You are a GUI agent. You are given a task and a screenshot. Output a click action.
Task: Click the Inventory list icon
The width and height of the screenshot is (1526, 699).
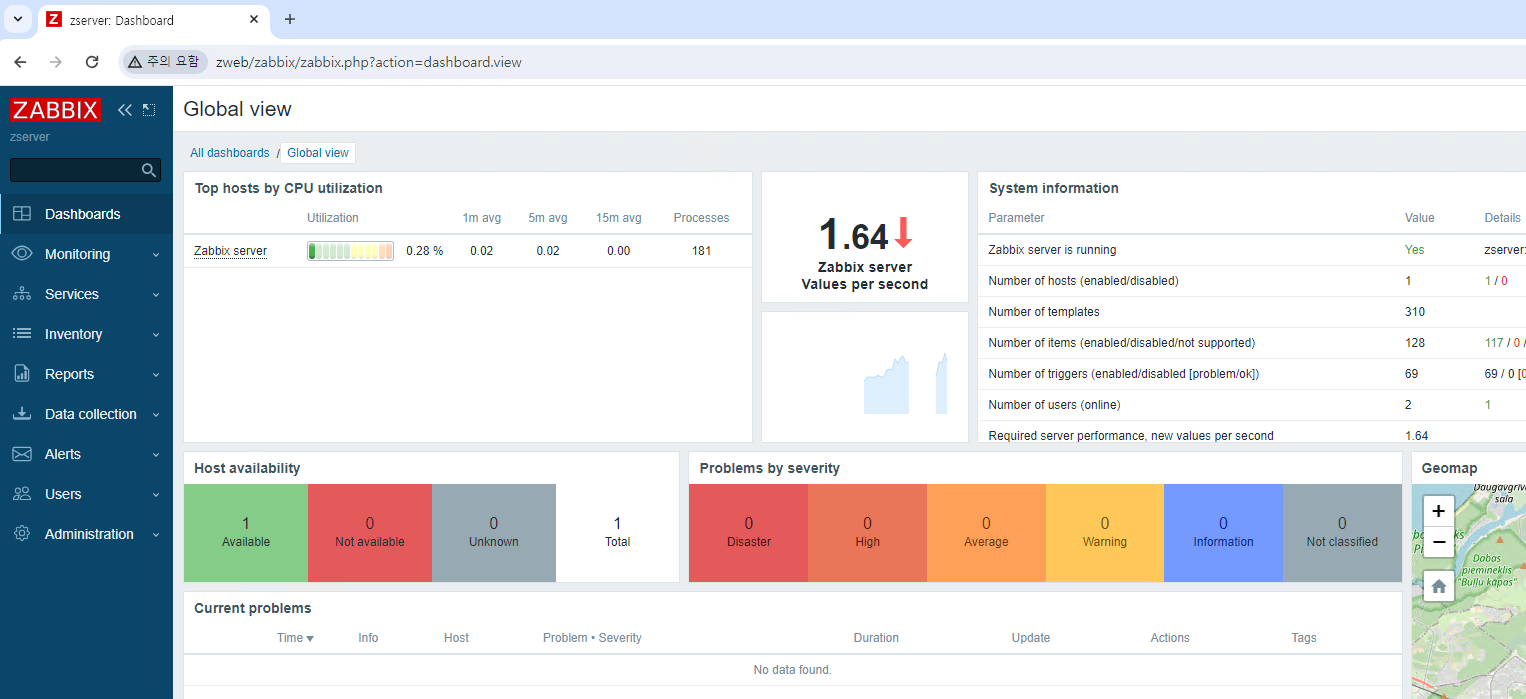click(22, 334)
